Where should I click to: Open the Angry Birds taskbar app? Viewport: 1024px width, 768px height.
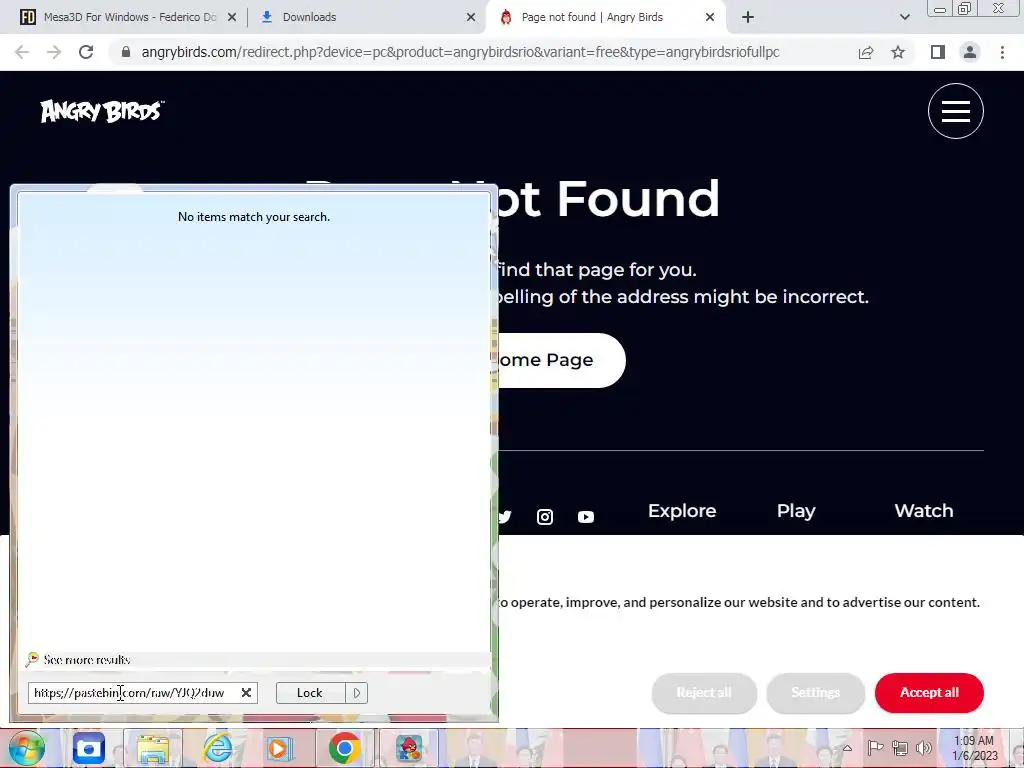tap(409, 748)
